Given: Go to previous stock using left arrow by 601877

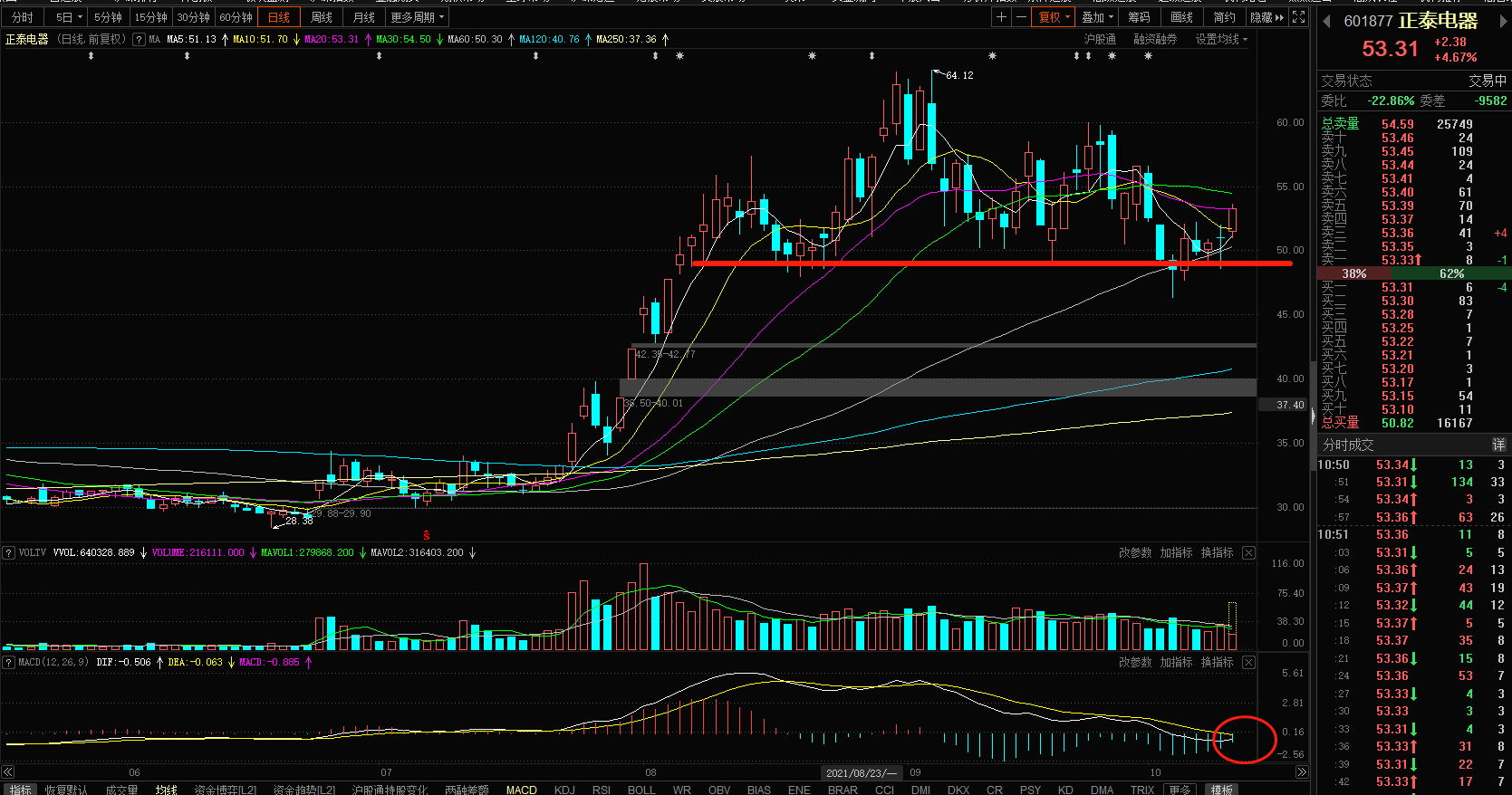Looking at the screenshot, I should pyautogui.click(x=1327, y=21).
